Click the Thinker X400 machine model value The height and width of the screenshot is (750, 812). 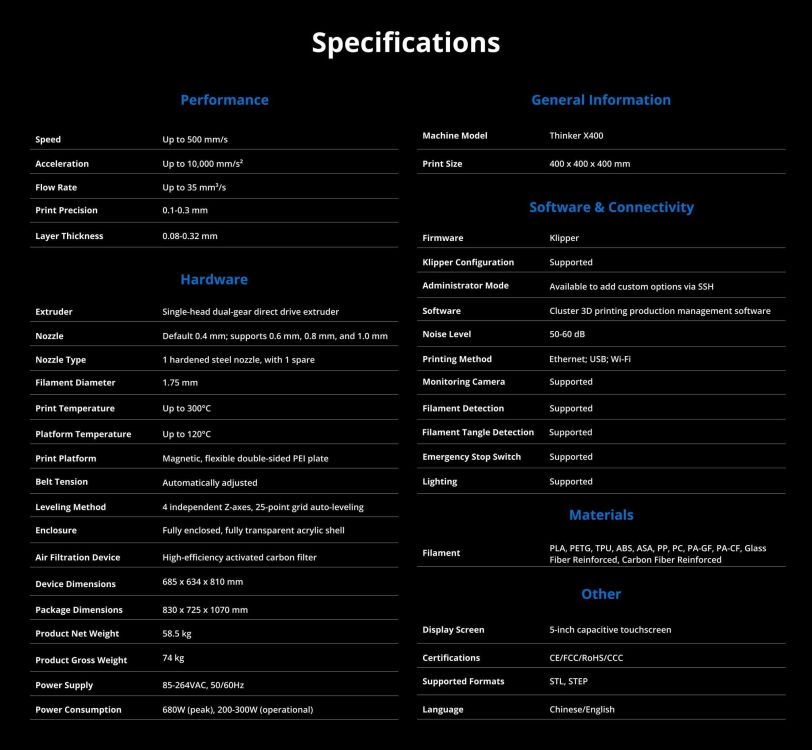pos(576,136)
